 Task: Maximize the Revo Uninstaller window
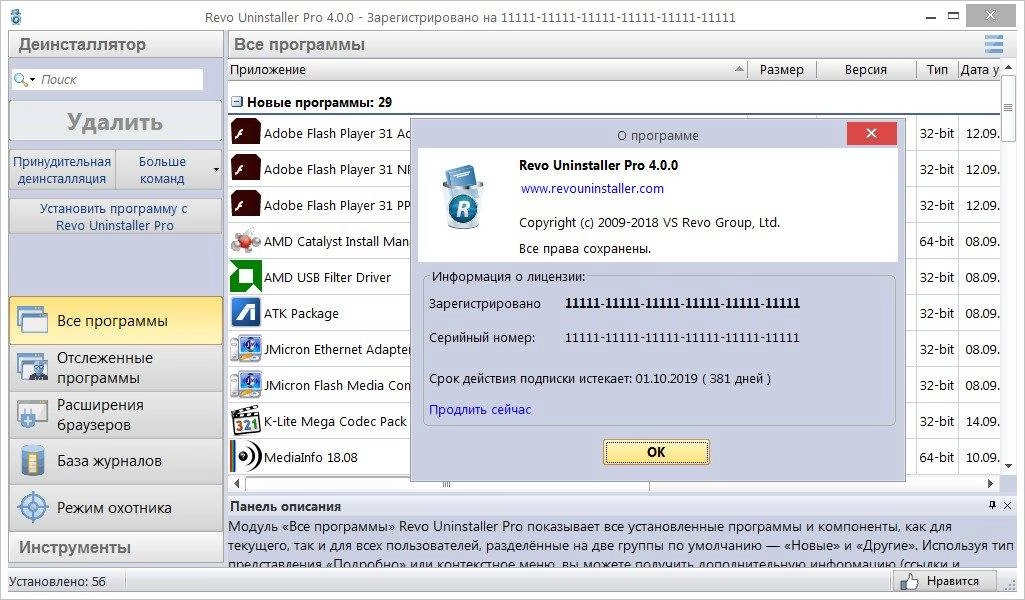coord(954,17)
